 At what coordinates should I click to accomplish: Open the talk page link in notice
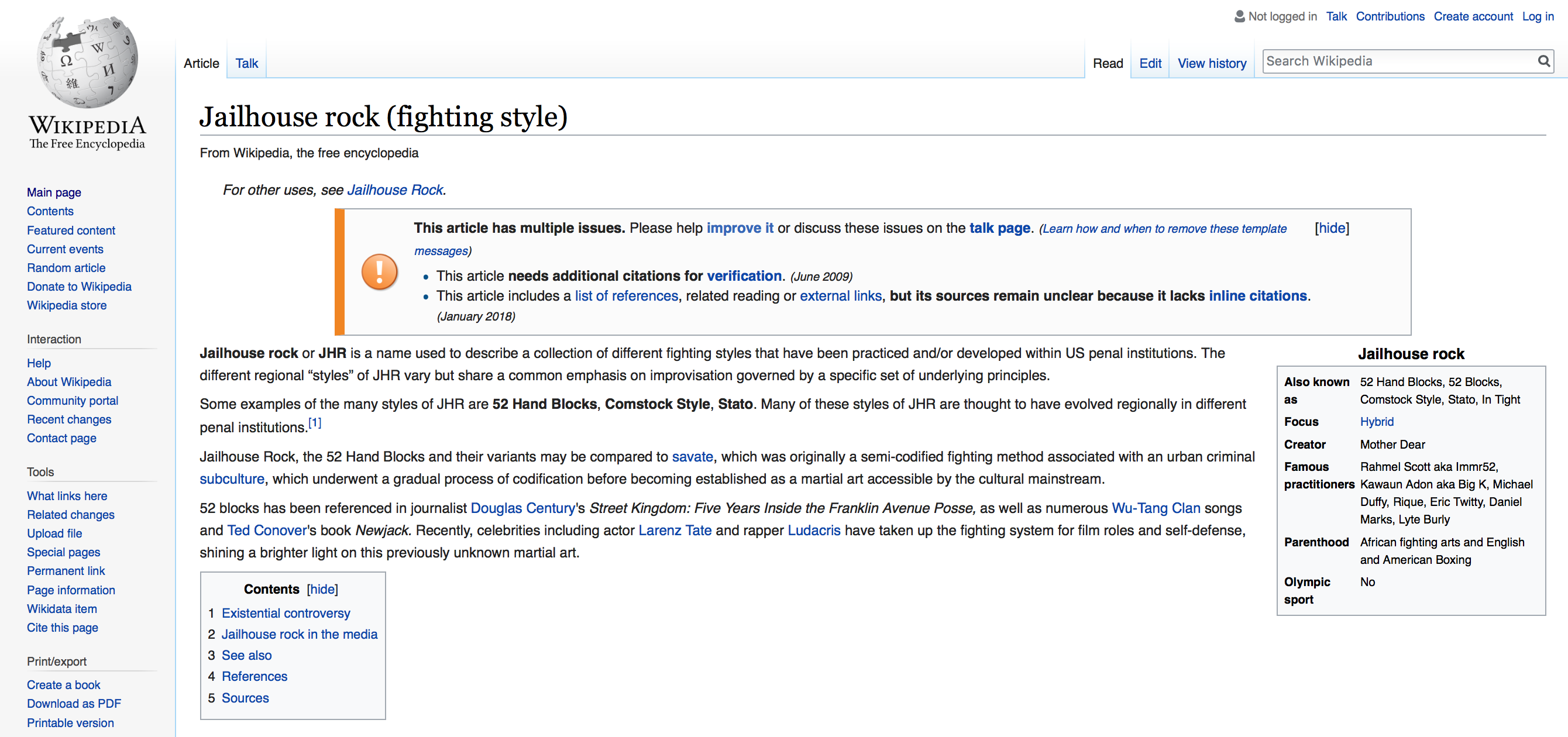pyautogui.click(x=999, y=228)
